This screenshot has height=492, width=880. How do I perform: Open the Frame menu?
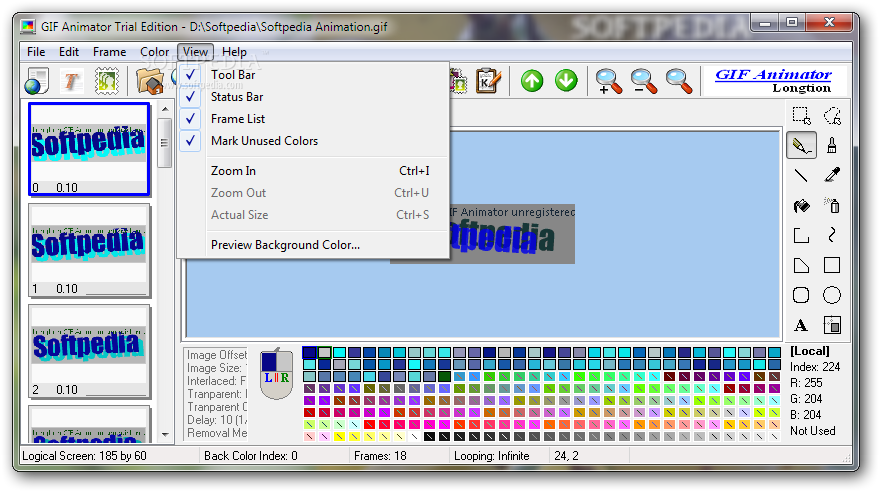click(109, 52)
